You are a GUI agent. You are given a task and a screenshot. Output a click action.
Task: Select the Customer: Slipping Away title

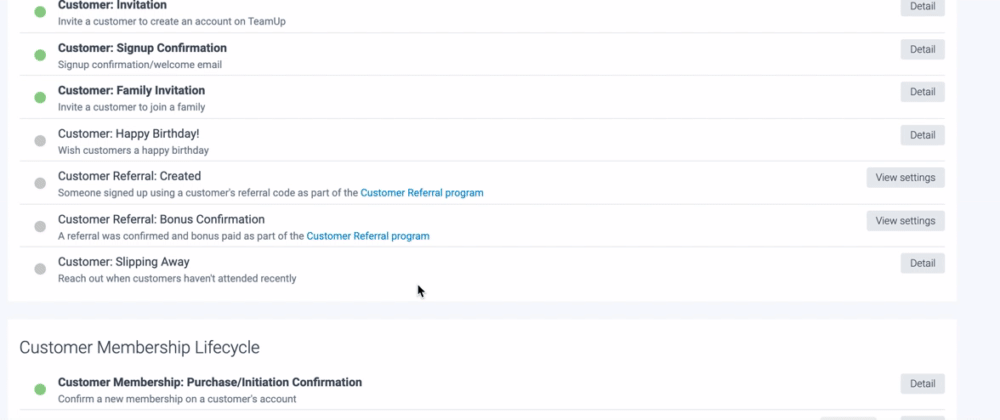123,262
